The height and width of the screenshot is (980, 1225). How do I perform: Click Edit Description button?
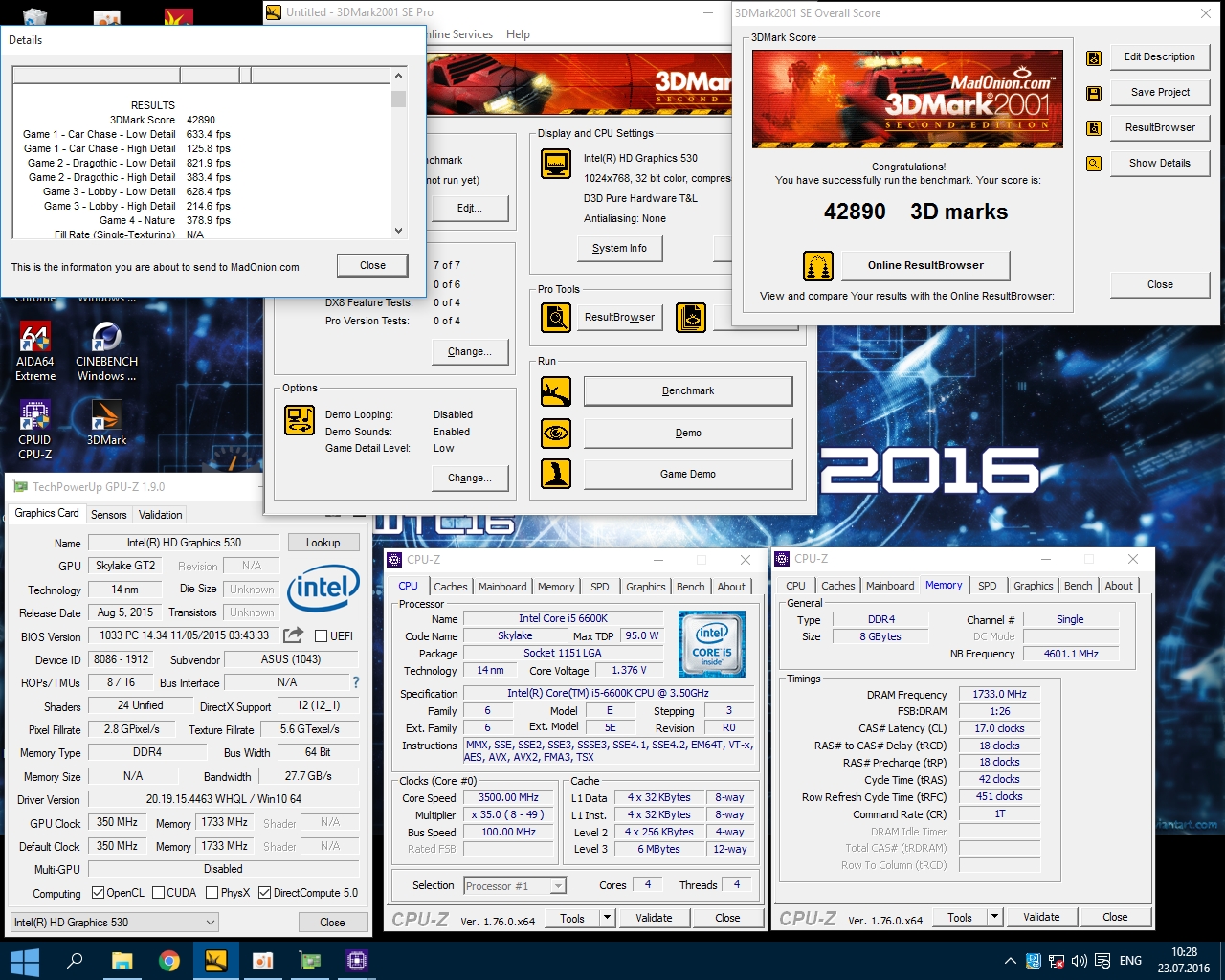coord(1160,56)
